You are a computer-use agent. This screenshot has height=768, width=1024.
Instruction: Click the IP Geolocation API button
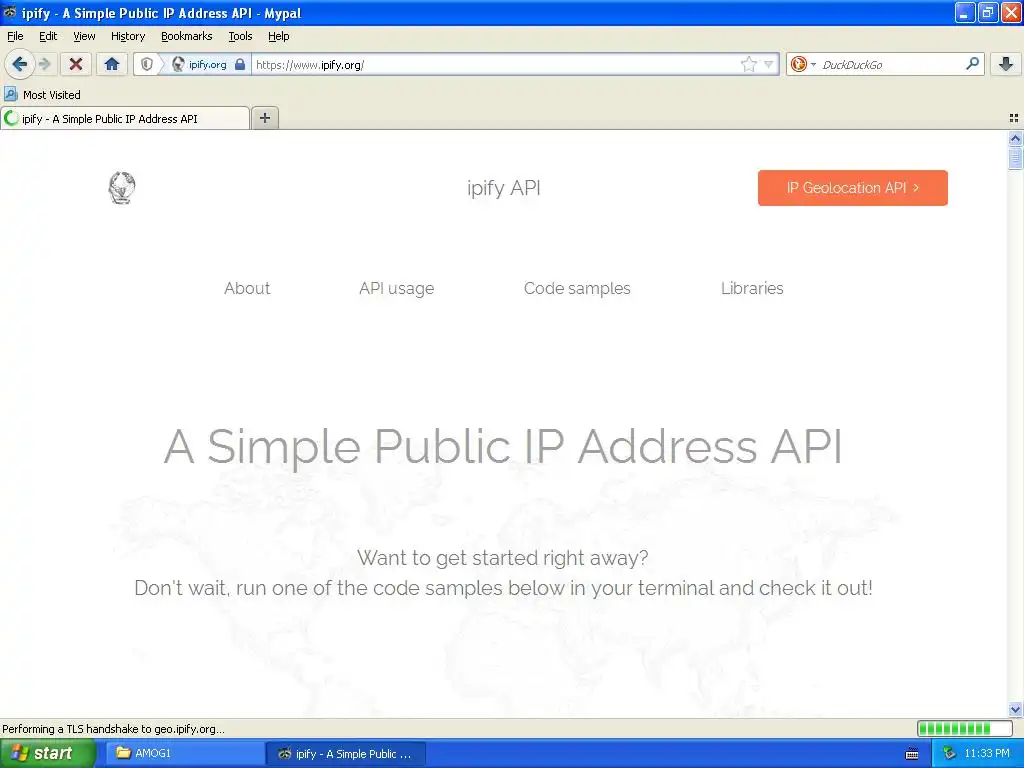point(852,188)
